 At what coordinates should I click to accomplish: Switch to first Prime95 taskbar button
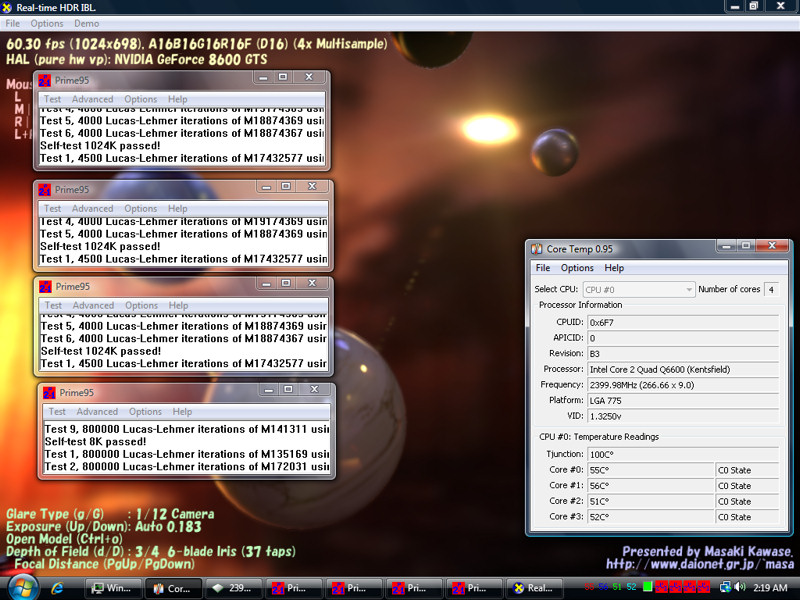click(x=294, y=588)
